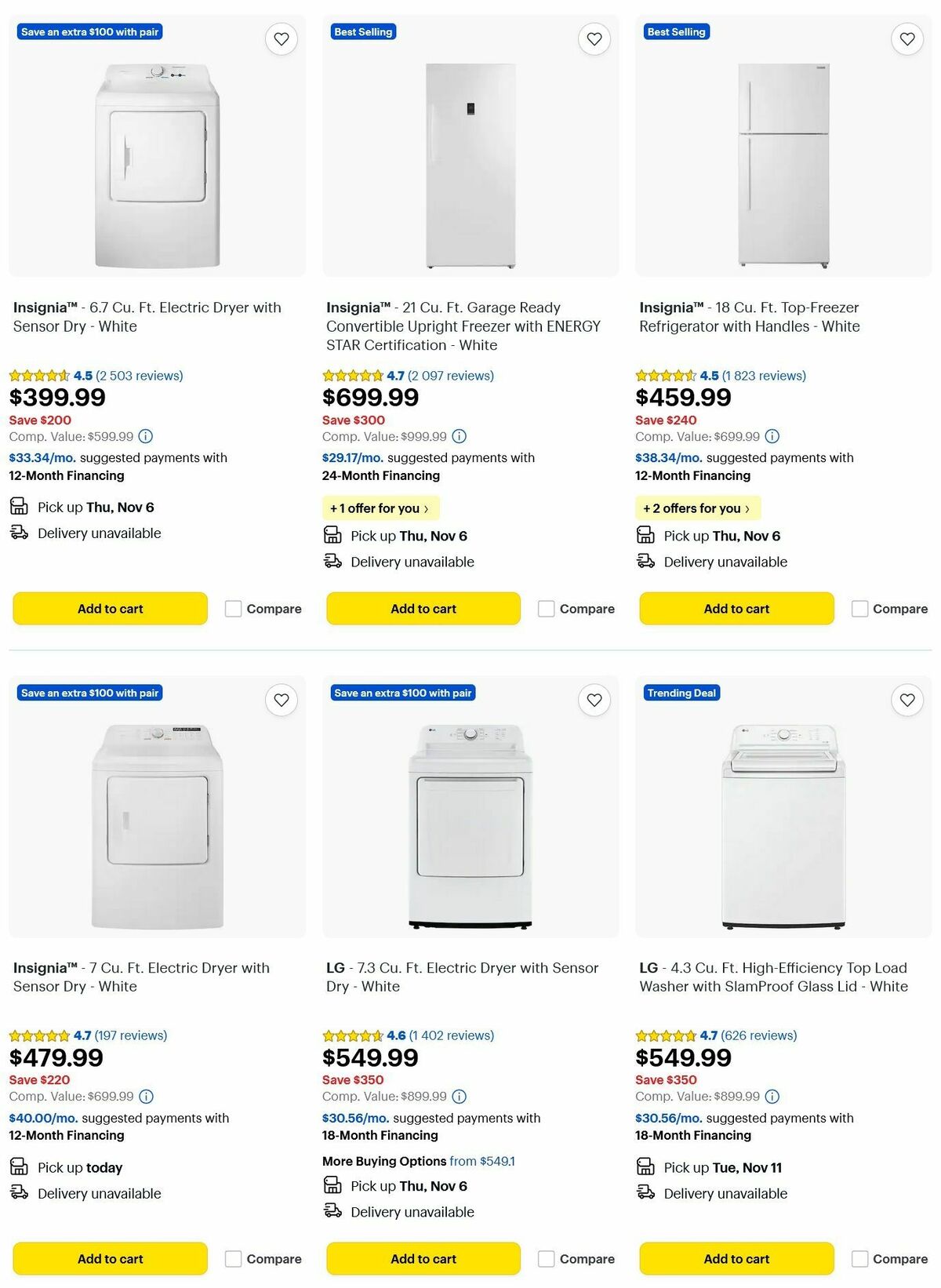Screen dimensions: 941x1288
Task: Click heart icon on Insignia 7 Cu. Ft. dryer
Action: (x=282, y=700)
